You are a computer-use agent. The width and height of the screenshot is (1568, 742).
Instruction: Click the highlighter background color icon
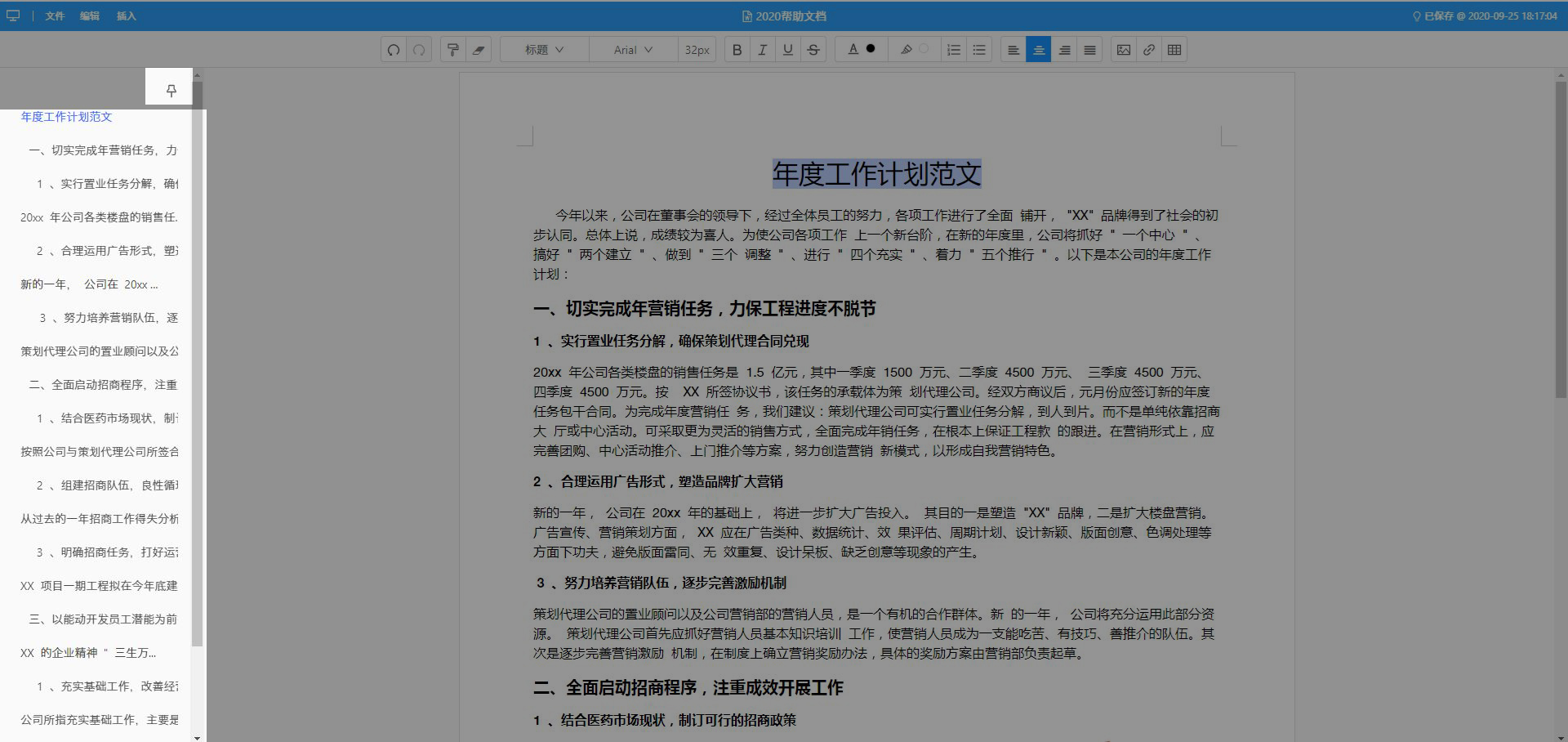[x=906, y=49]
